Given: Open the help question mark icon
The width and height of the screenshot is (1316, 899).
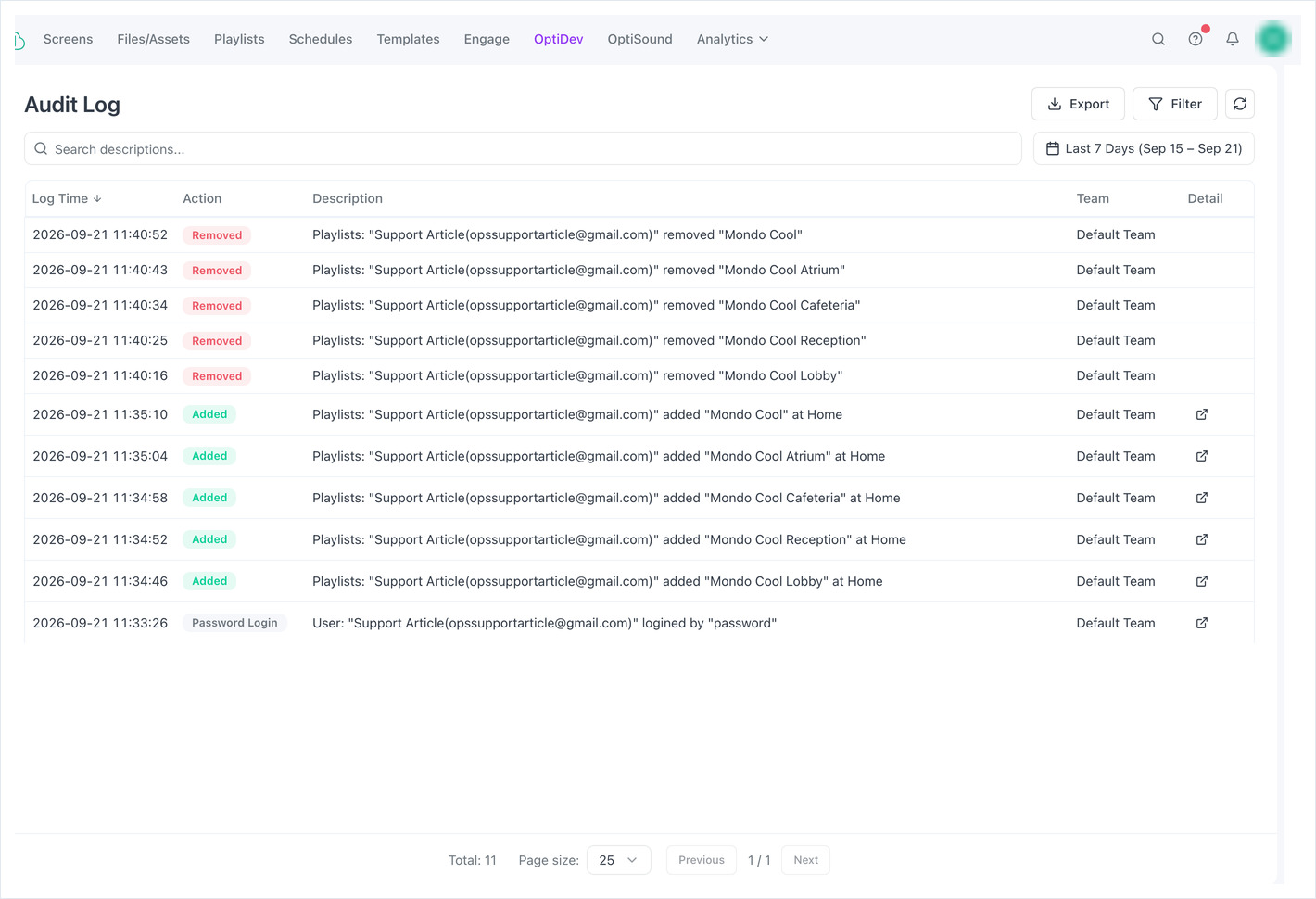Looking at the screenshot, I should pos(1196,39).
